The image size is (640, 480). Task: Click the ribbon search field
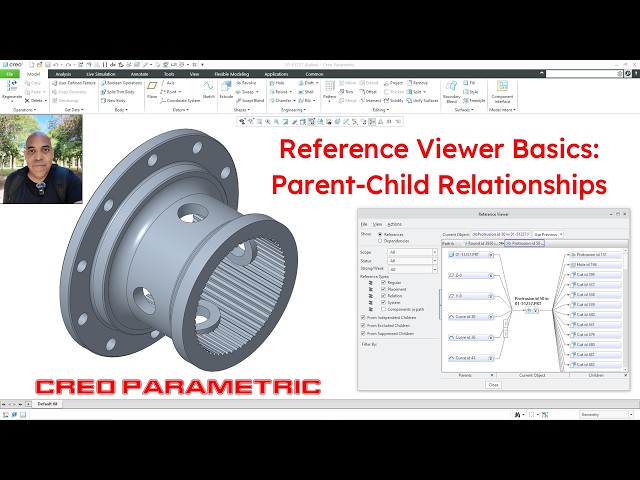coord(584,73)
